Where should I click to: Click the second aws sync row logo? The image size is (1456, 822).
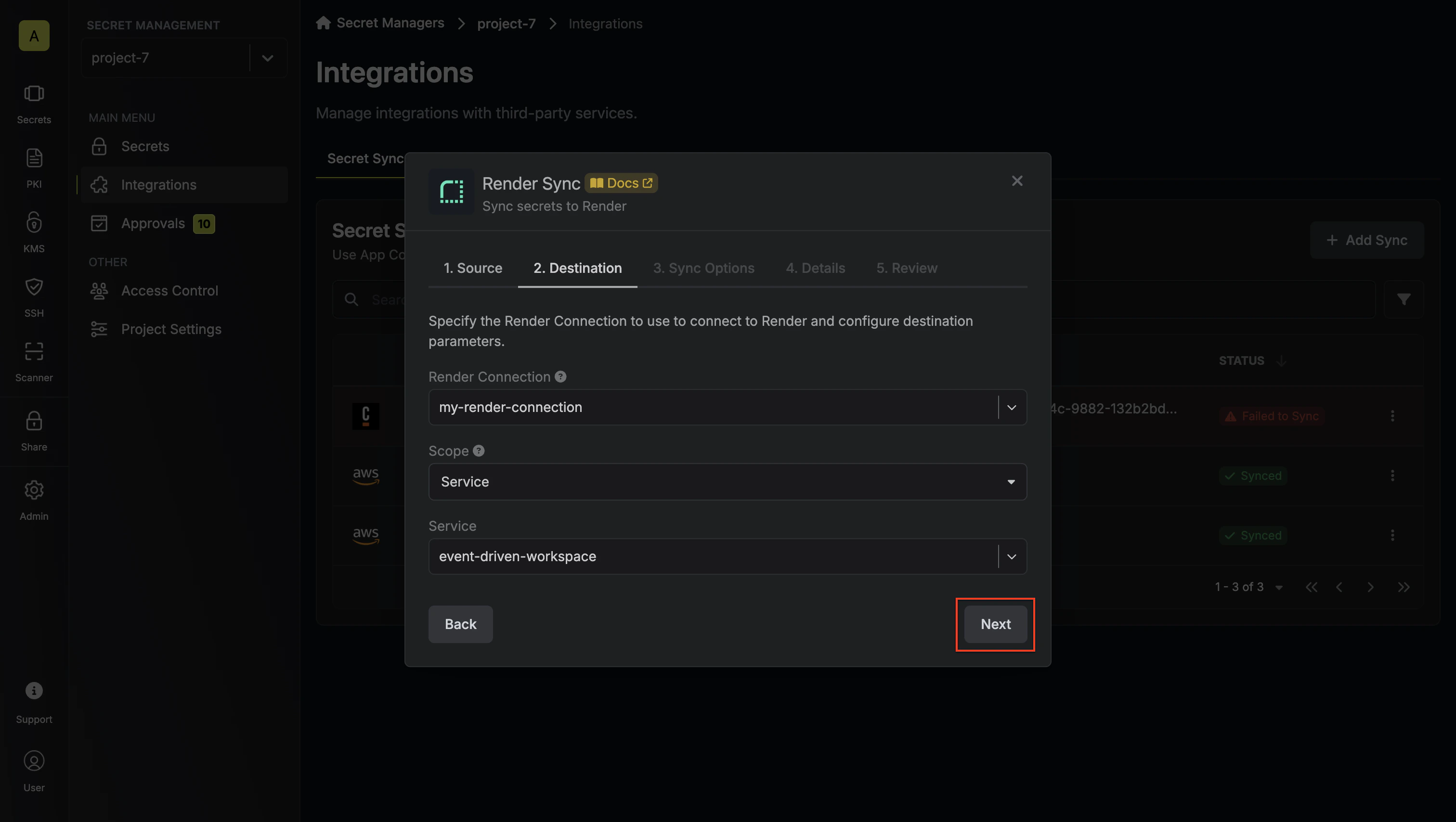[366, 535]
